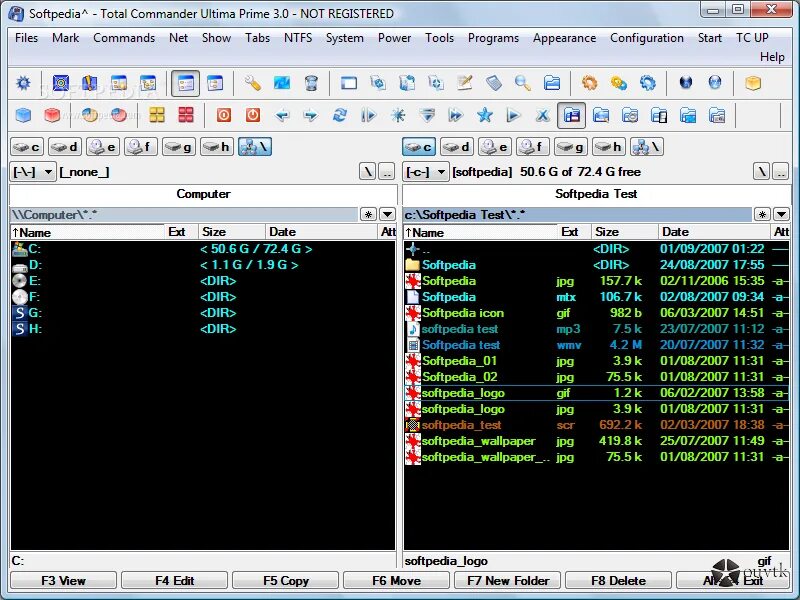
Task: Select drive g in left panel drive bar
Action: click(179, 147)
